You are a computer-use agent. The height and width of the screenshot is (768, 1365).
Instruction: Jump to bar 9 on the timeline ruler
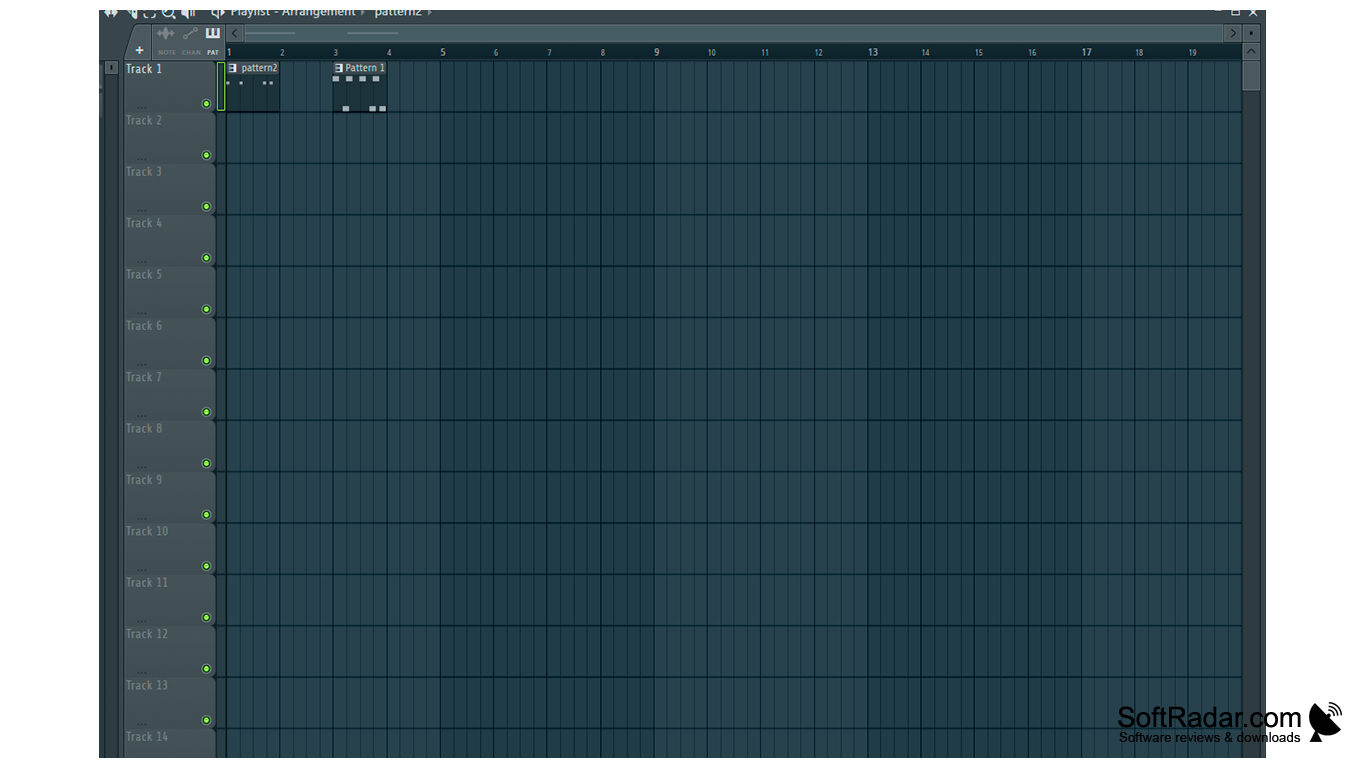(657, 52)
